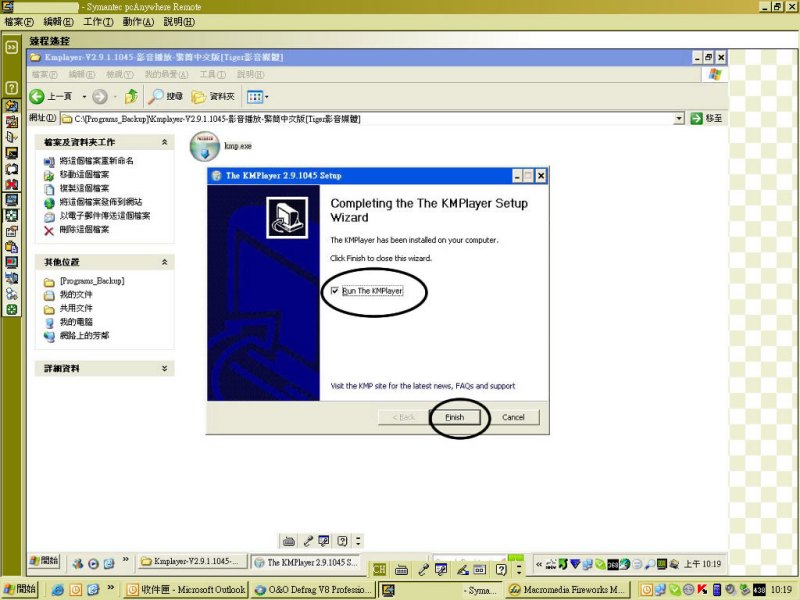Expand the address bar dropdown arrow
The image size is (800, 600).
[x=679, y=118]
